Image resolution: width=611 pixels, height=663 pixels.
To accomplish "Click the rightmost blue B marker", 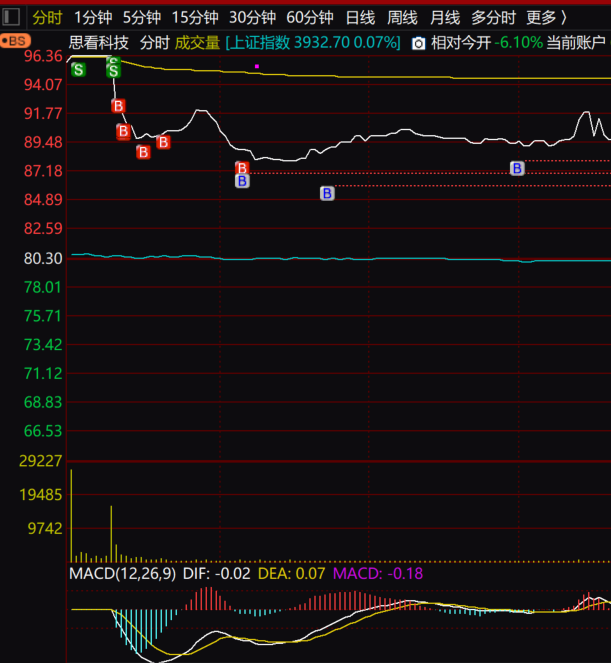I will tap(517, 168).
